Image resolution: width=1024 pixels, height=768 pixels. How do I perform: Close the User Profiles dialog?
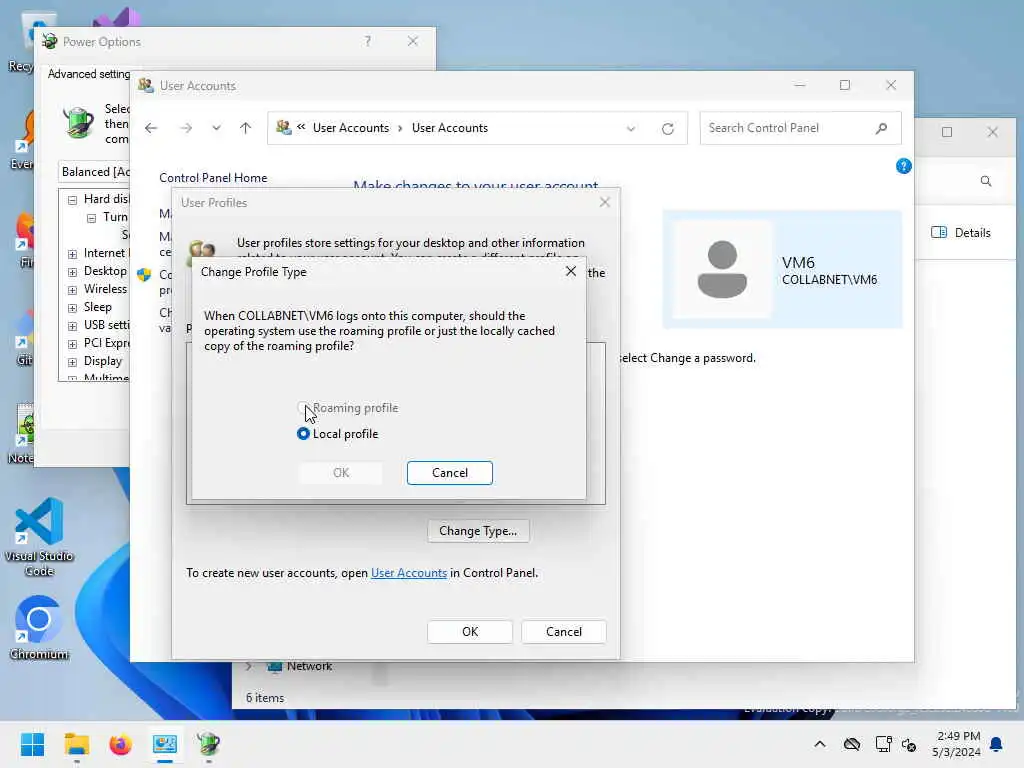[x=605, y=202]
